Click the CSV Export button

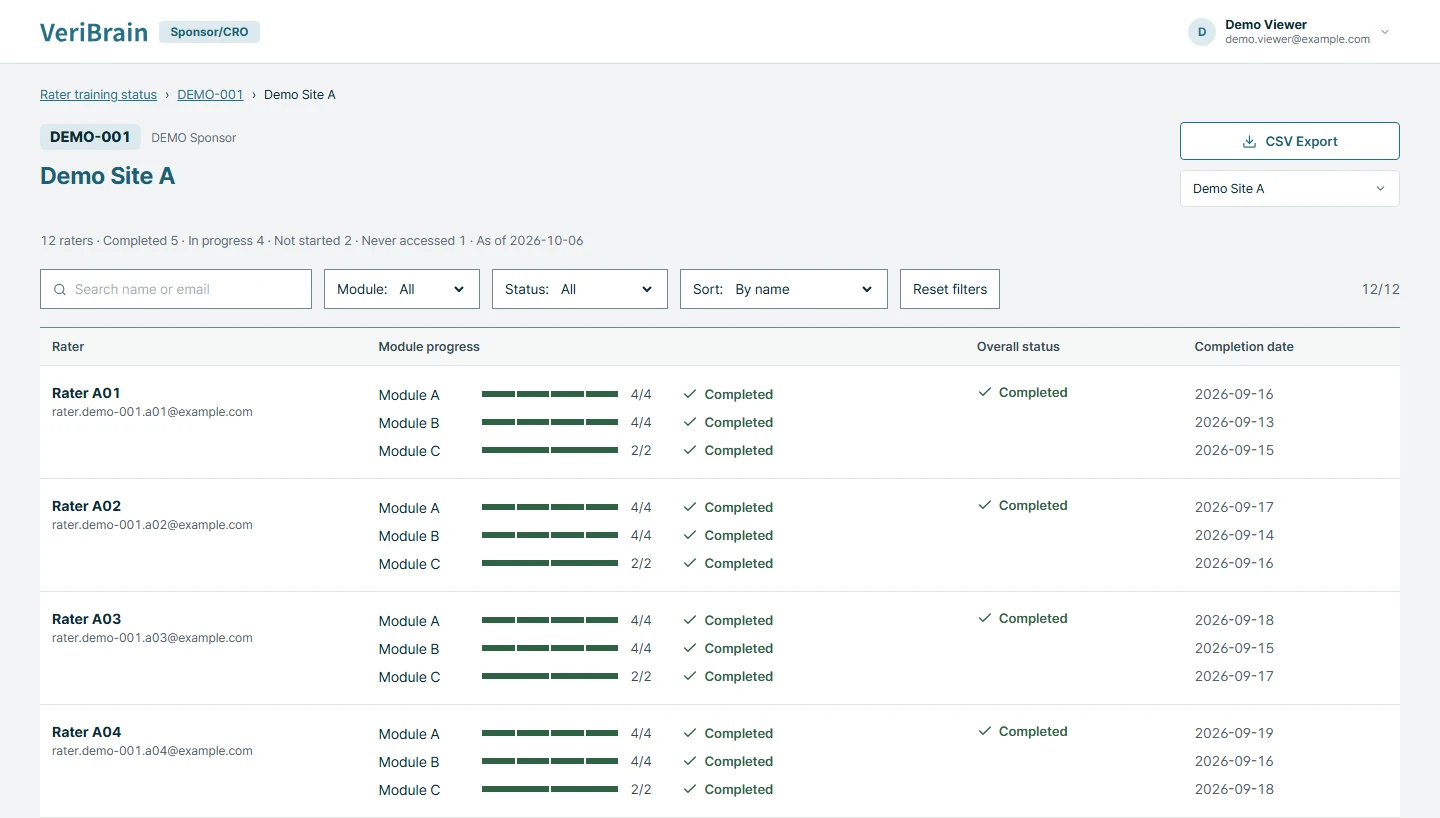click(1290, 141)
